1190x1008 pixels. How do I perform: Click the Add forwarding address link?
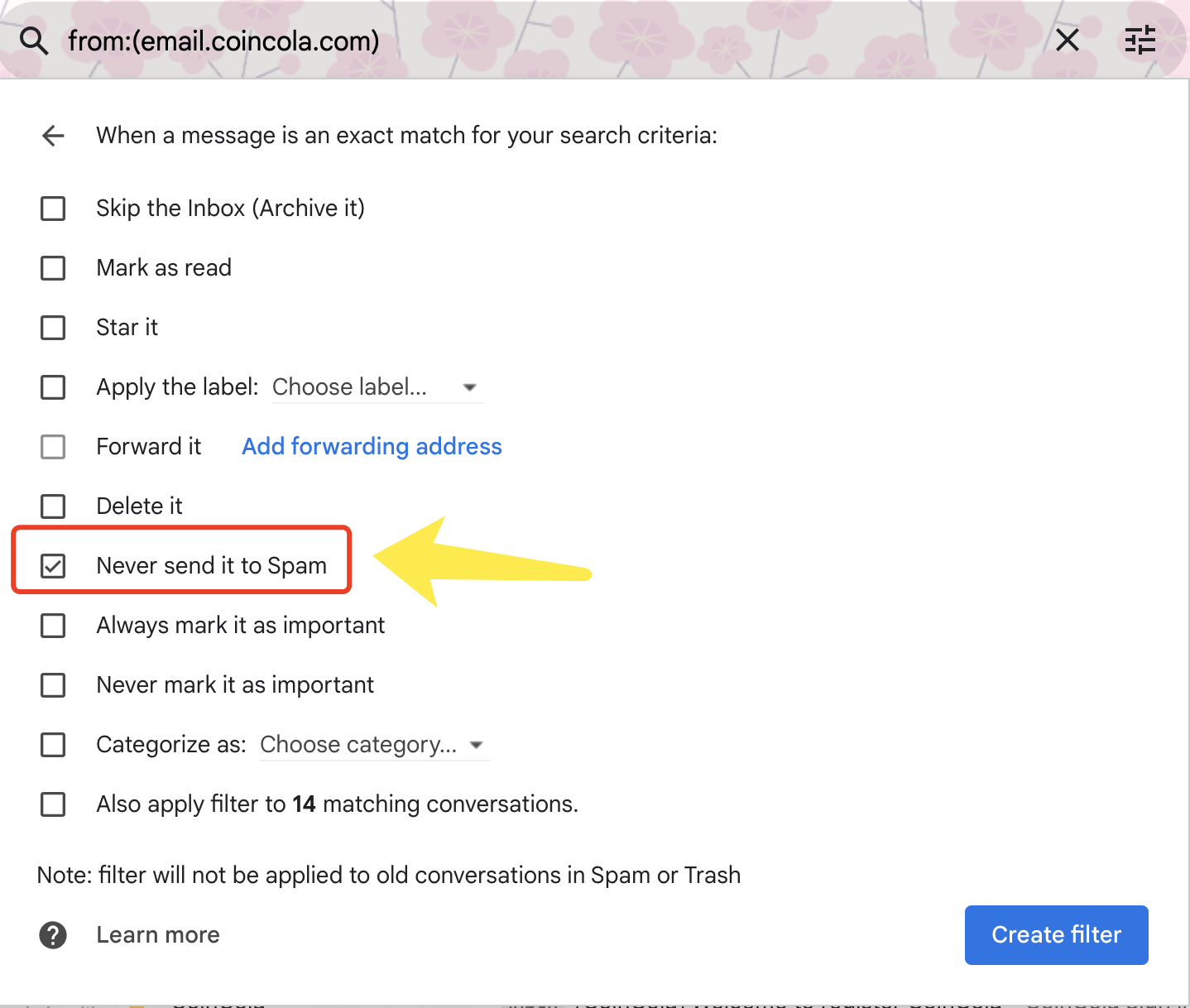372,447
